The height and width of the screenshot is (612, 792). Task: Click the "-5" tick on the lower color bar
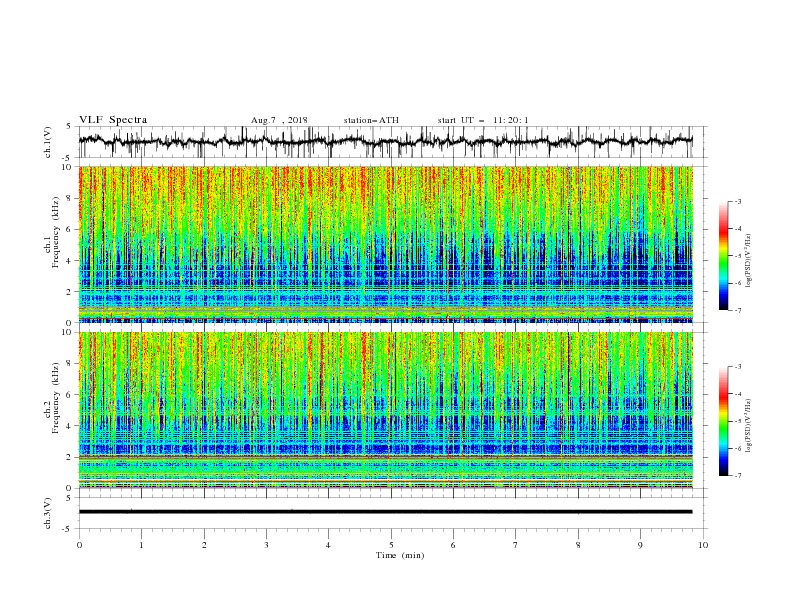[738, 421]
